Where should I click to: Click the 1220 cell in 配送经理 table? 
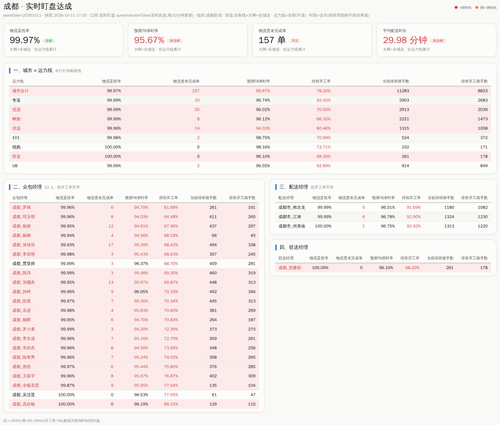click(483, 226)
